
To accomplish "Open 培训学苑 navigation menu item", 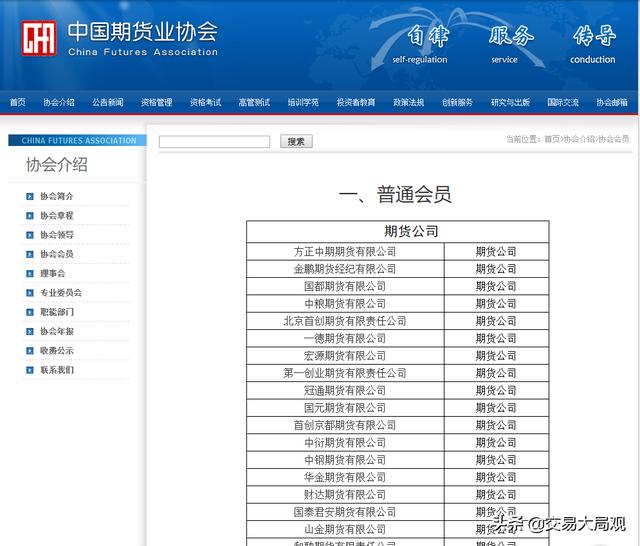I will [x=303, y=102].
